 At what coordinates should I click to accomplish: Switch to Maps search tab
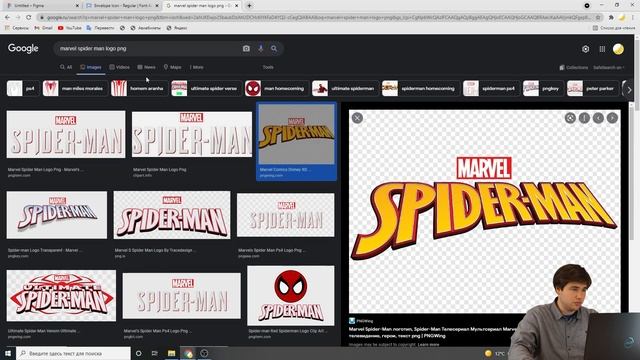pyautogui.click(x=172, y=67)
